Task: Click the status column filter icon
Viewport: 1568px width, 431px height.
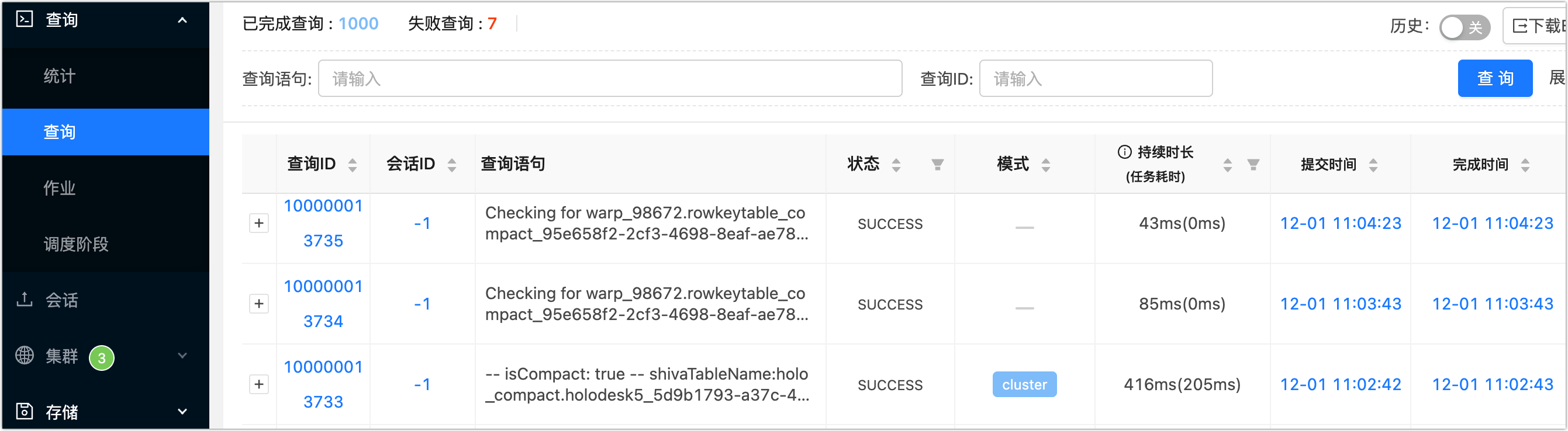Action: [937, 165]
